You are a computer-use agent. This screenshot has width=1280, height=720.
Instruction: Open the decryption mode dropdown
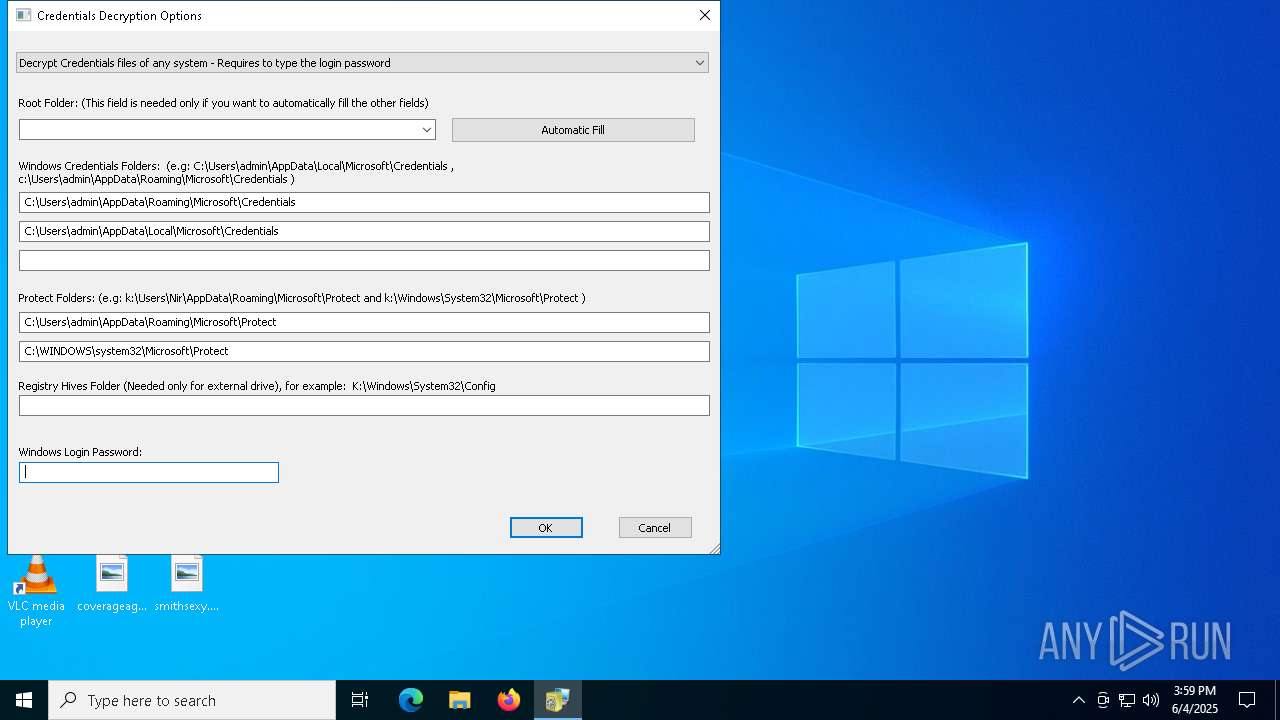[362, 63]
